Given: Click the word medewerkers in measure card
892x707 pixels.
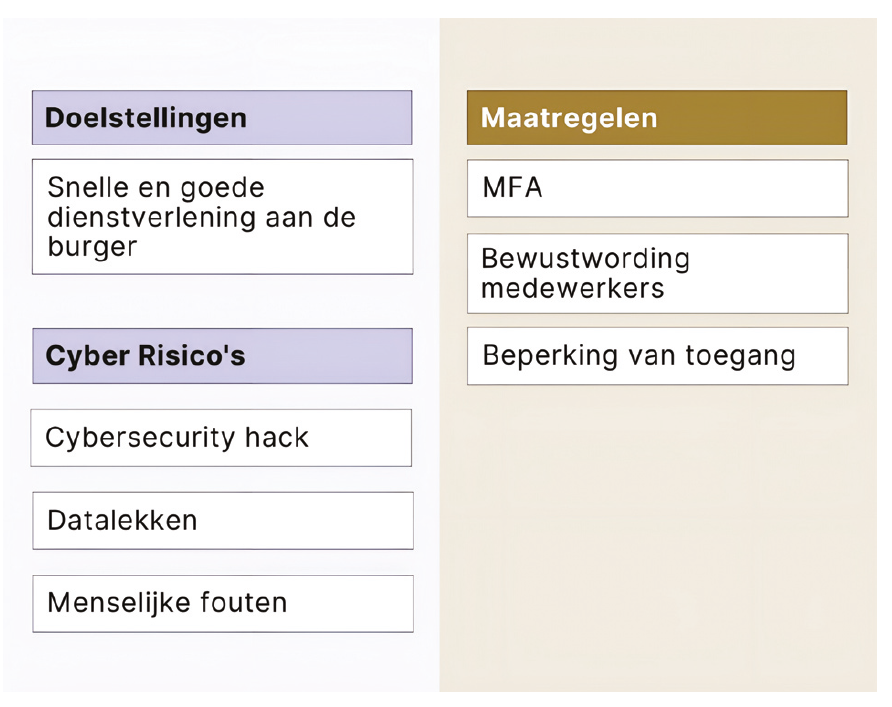Looking at the screenshot, I should [573, 288].
